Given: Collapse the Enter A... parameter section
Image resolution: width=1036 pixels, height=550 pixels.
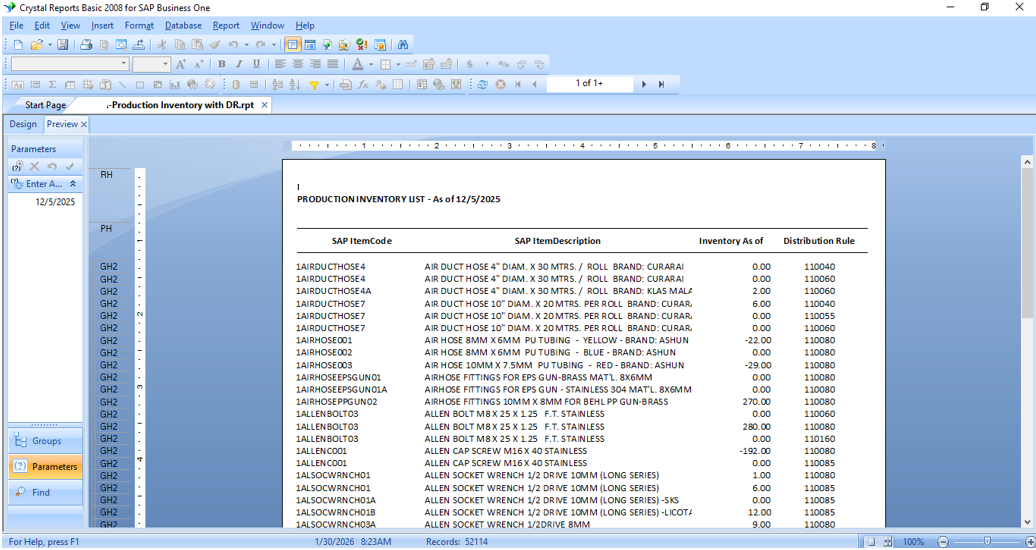Looking at the screenshot, I should 73,184.
